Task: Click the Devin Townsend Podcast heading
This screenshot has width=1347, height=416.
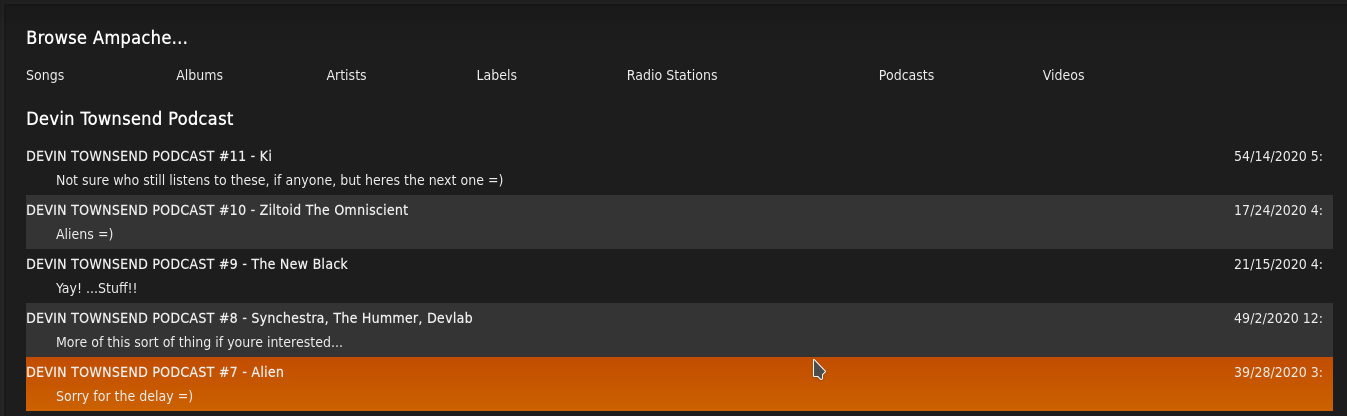Action: 130,118
